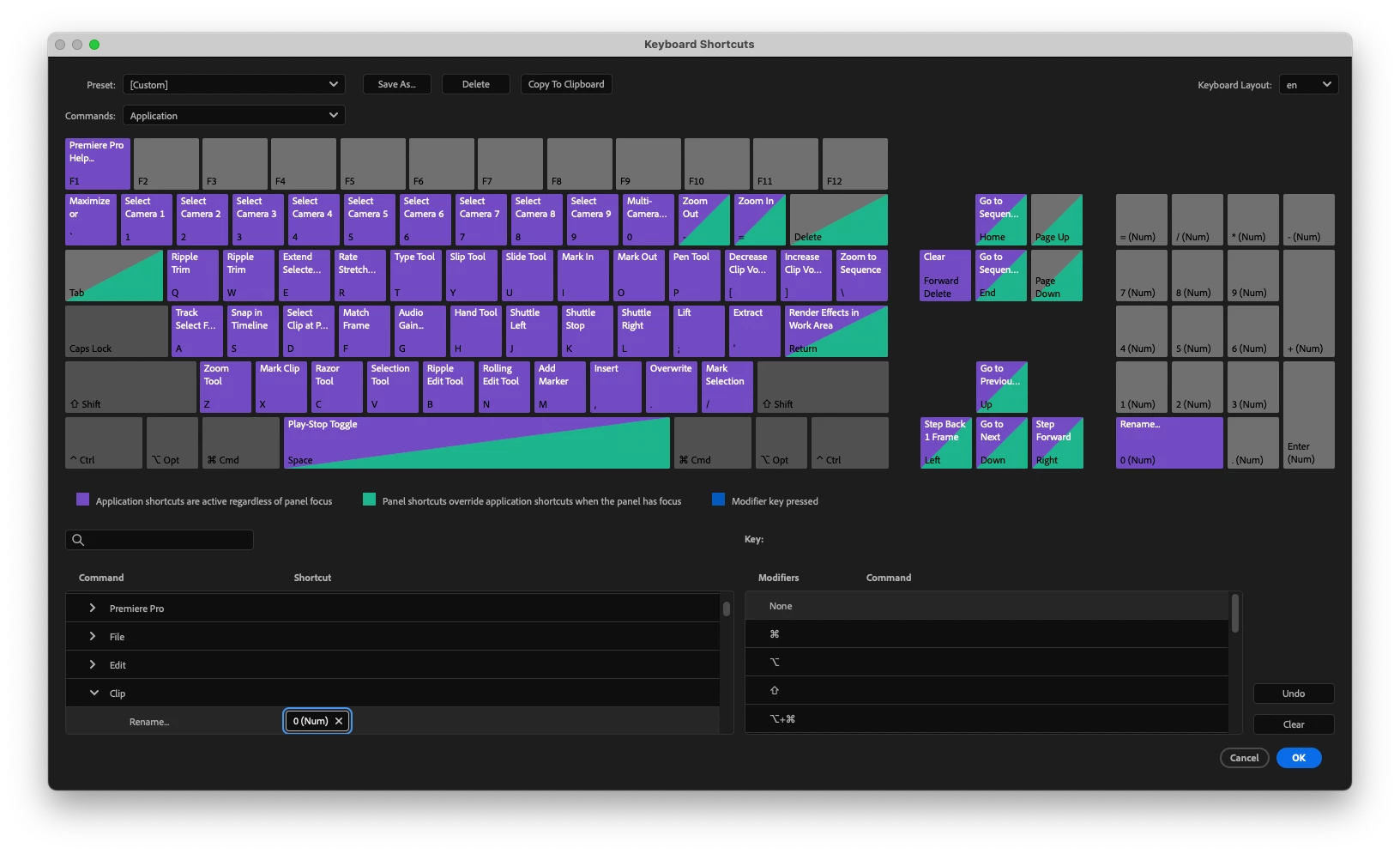Click the Cancel button
The image size is (1400, 854).
tap(1244, 758)
